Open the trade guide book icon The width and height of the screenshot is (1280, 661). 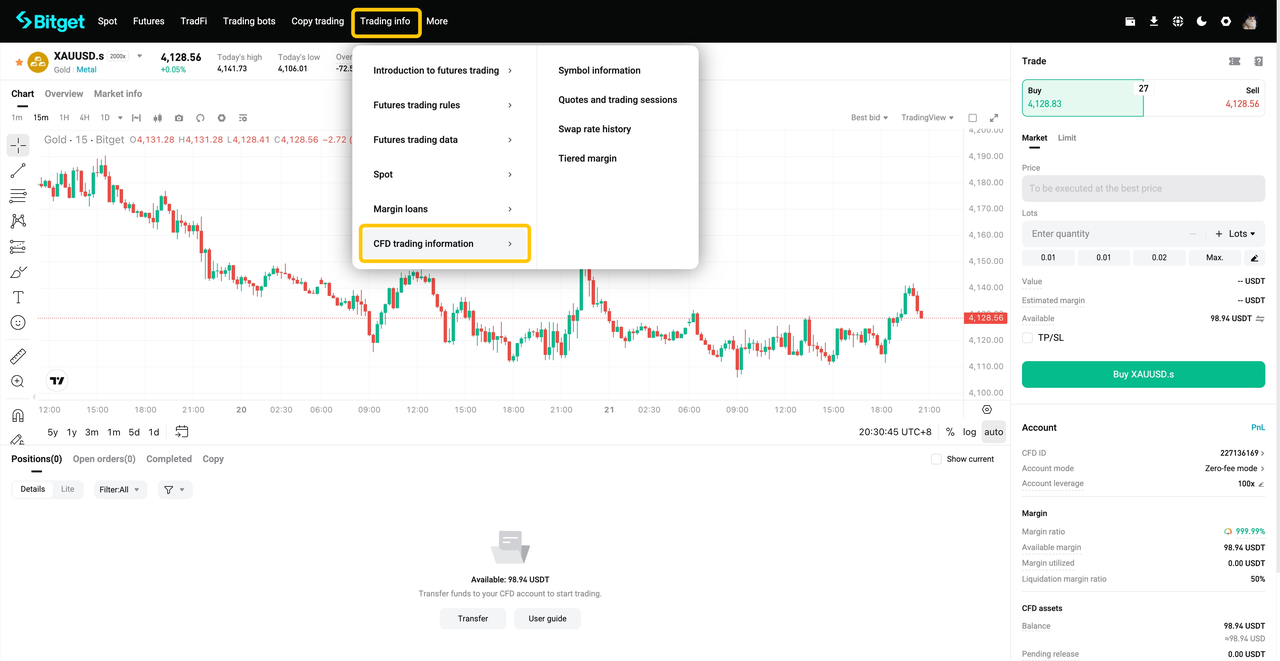pos(1259,61)
